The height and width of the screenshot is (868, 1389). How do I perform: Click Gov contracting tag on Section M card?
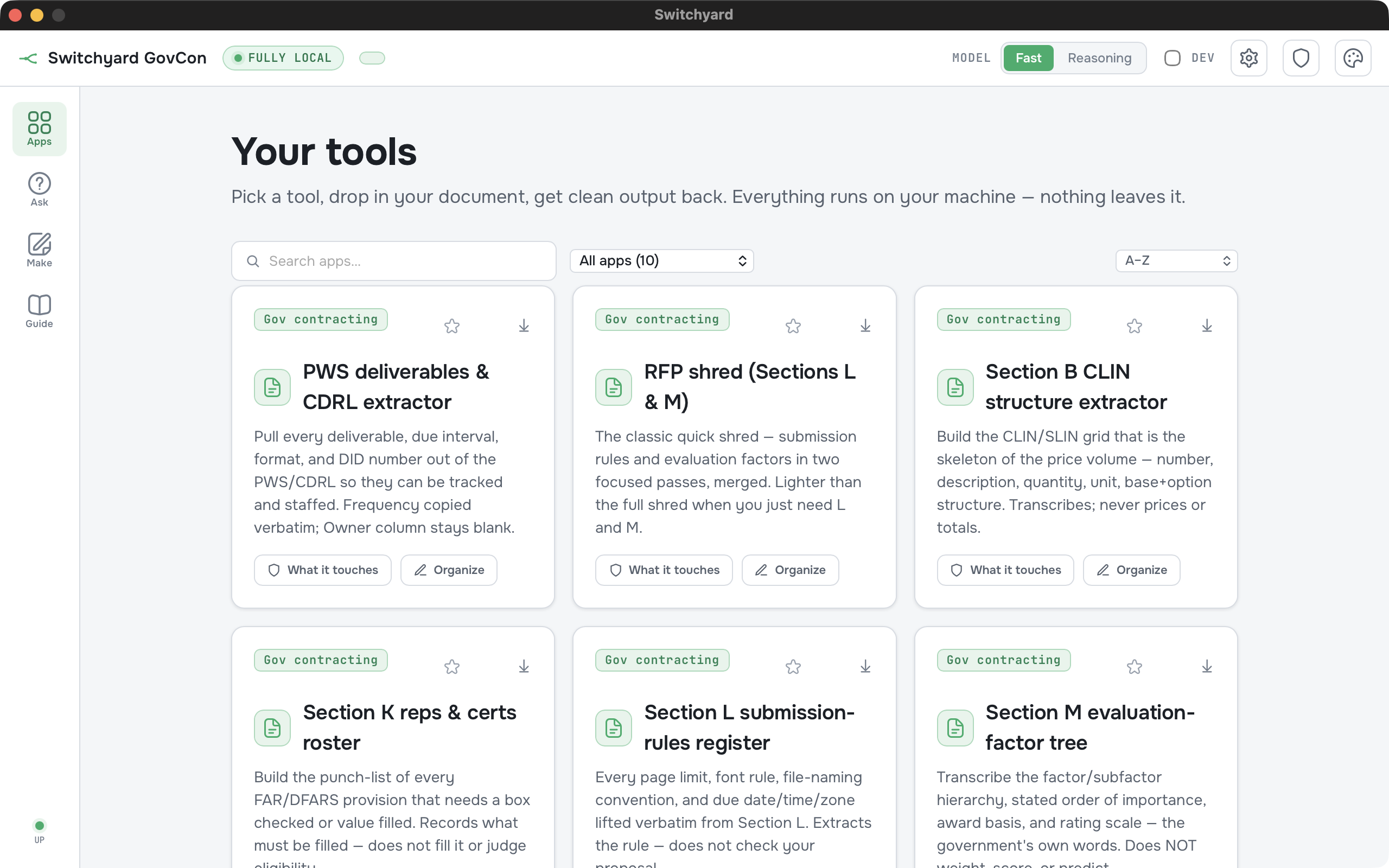click(1004, 660)
